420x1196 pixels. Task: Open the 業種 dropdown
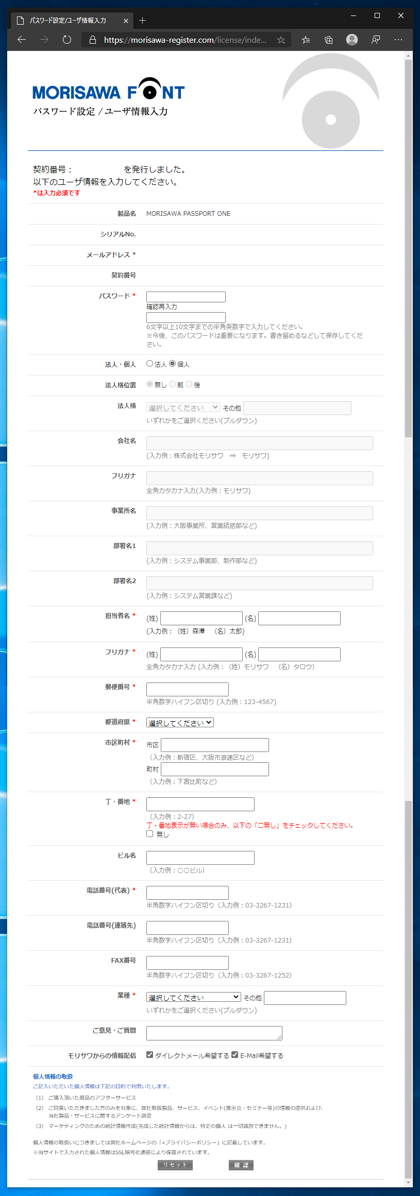194,997
